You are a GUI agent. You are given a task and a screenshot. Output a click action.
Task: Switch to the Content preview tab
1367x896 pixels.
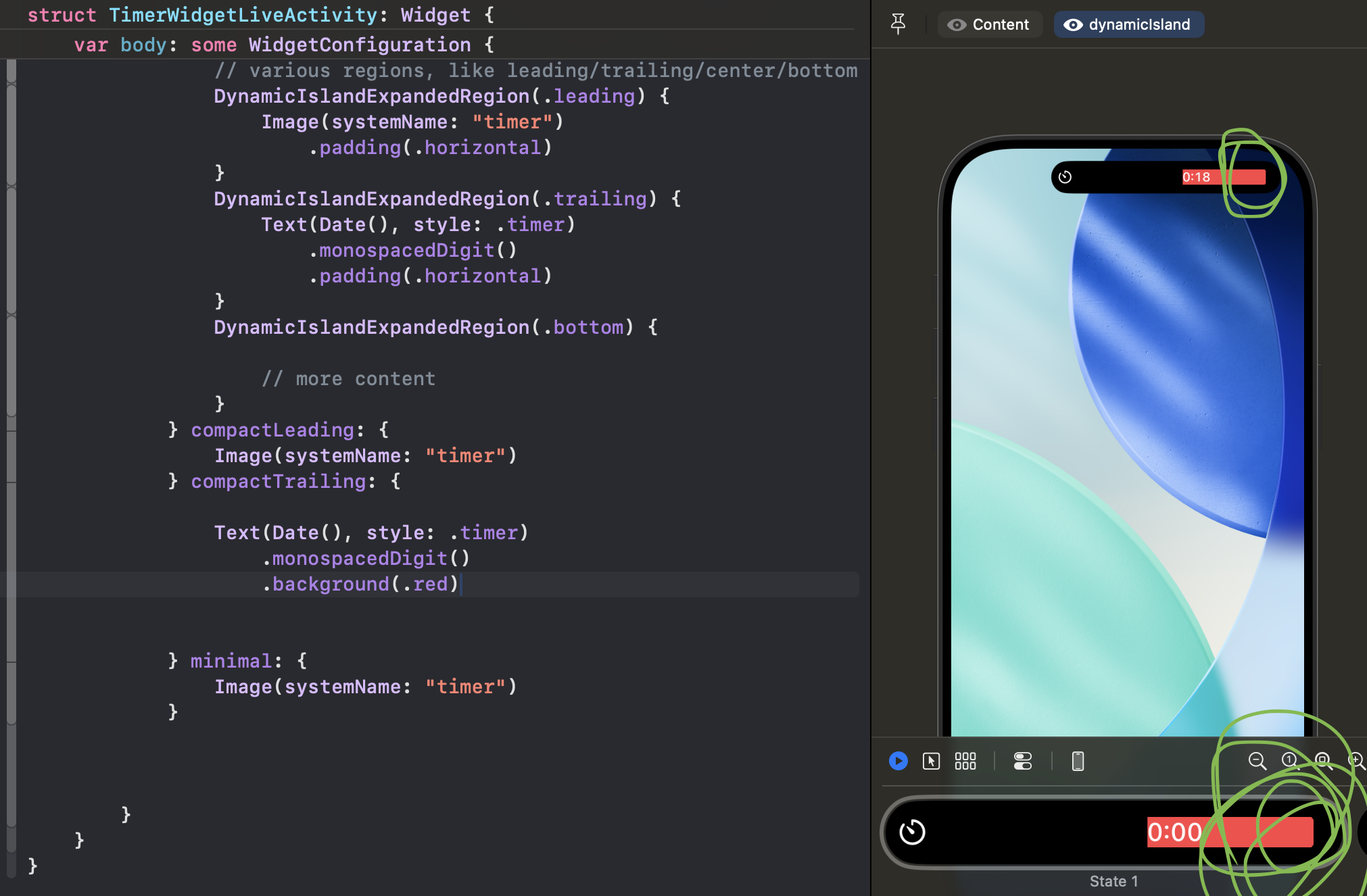(989, 24)
